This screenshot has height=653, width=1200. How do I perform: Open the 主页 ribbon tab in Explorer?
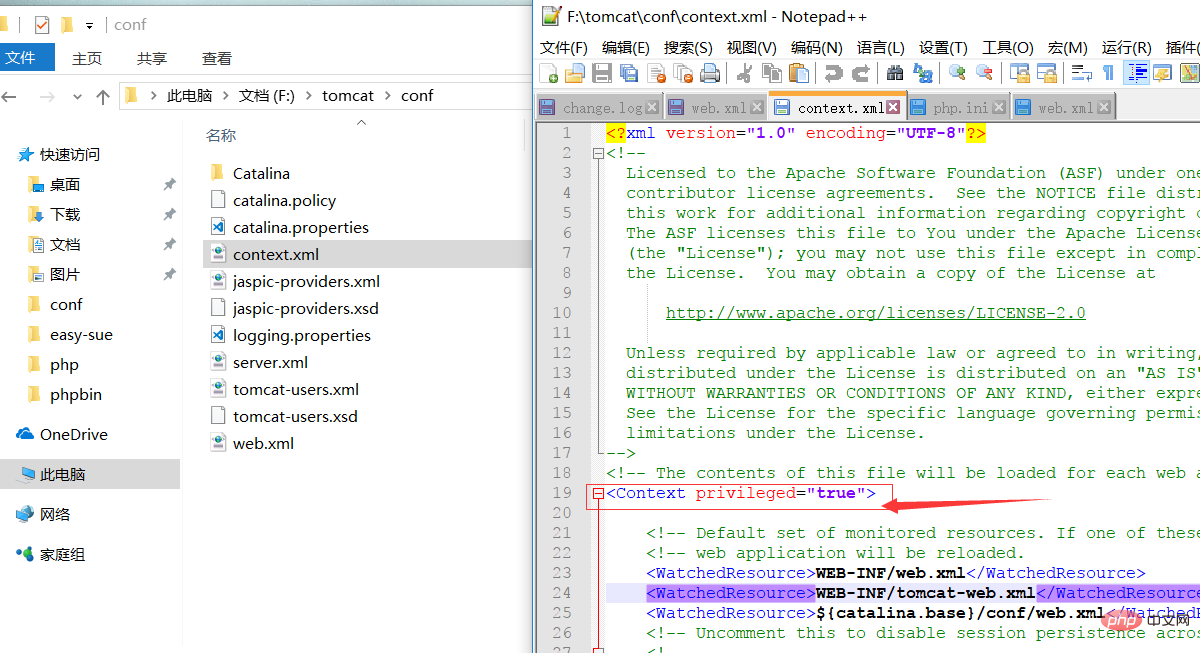click(87, 59)
